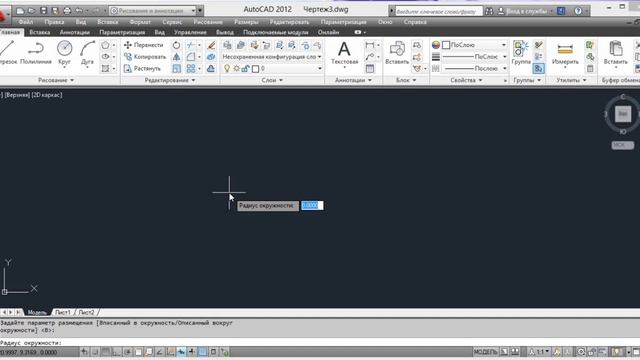Click Растянуть (stretch) tool
Viewport: 640px width, 360px height.
(x=142, y=69)
